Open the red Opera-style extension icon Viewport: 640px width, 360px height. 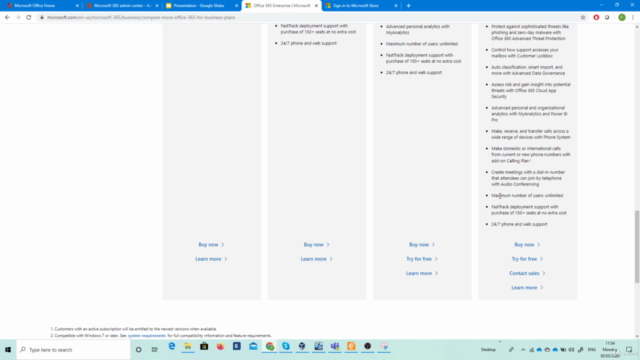pyautogui.click(x=596, y=18)
